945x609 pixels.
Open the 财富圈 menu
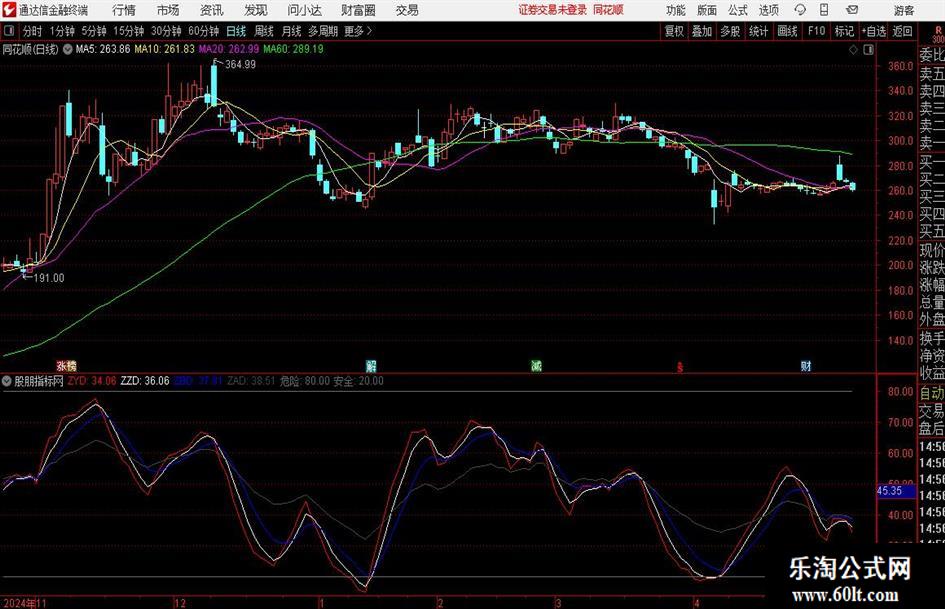pos(358,10)
